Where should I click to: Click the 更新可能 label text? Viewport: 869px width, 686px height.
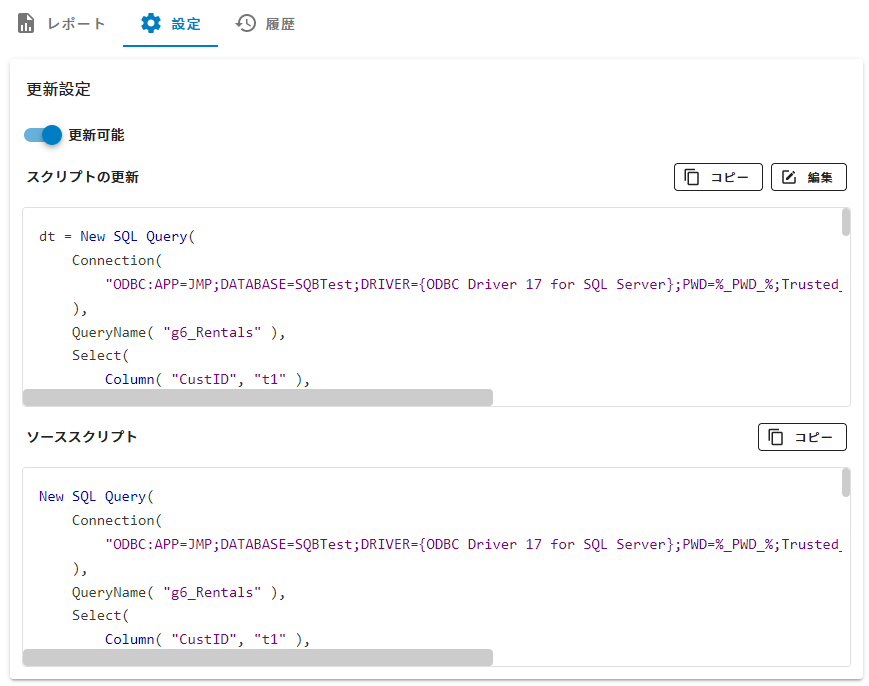tap(96, 135)
